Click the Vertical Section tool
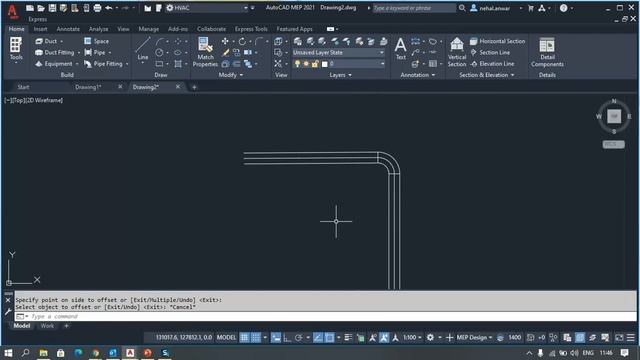Viewport: 640px width, 360px height. click(457, 52)
